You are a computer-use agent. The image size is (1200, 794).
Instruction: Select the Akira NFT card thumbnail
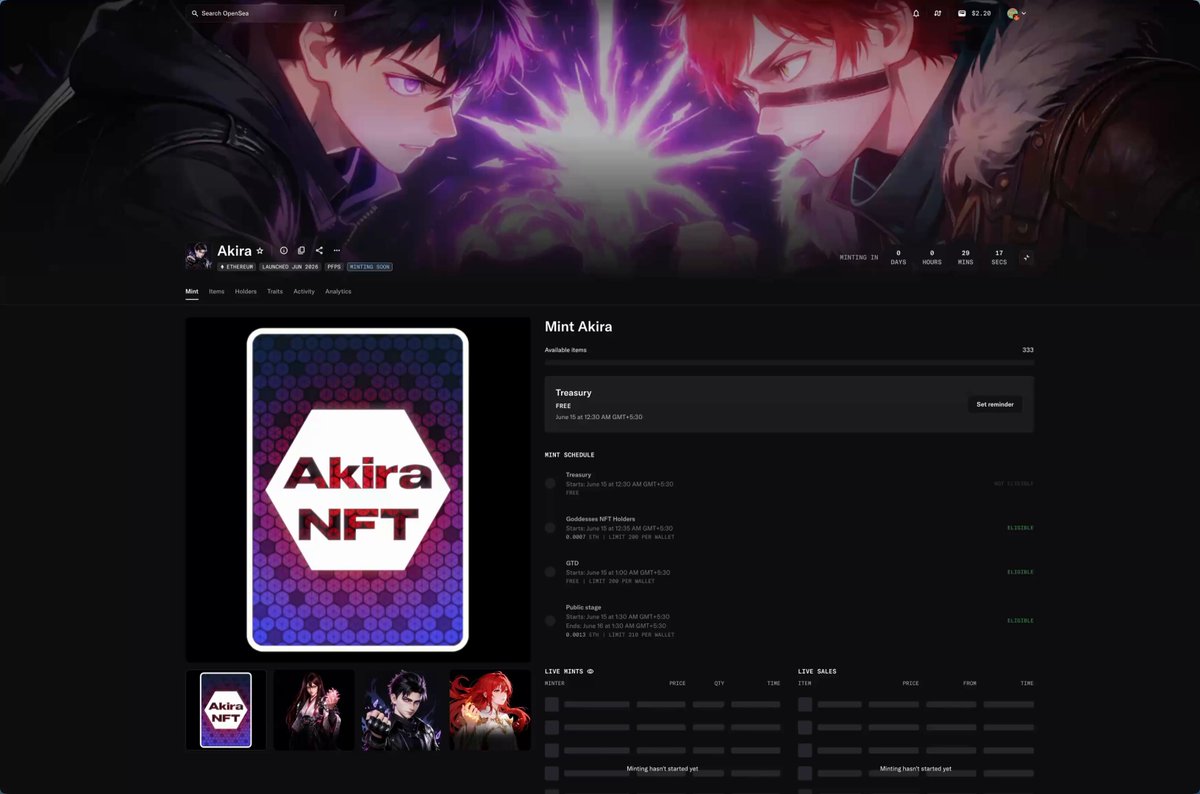(226, 710)
